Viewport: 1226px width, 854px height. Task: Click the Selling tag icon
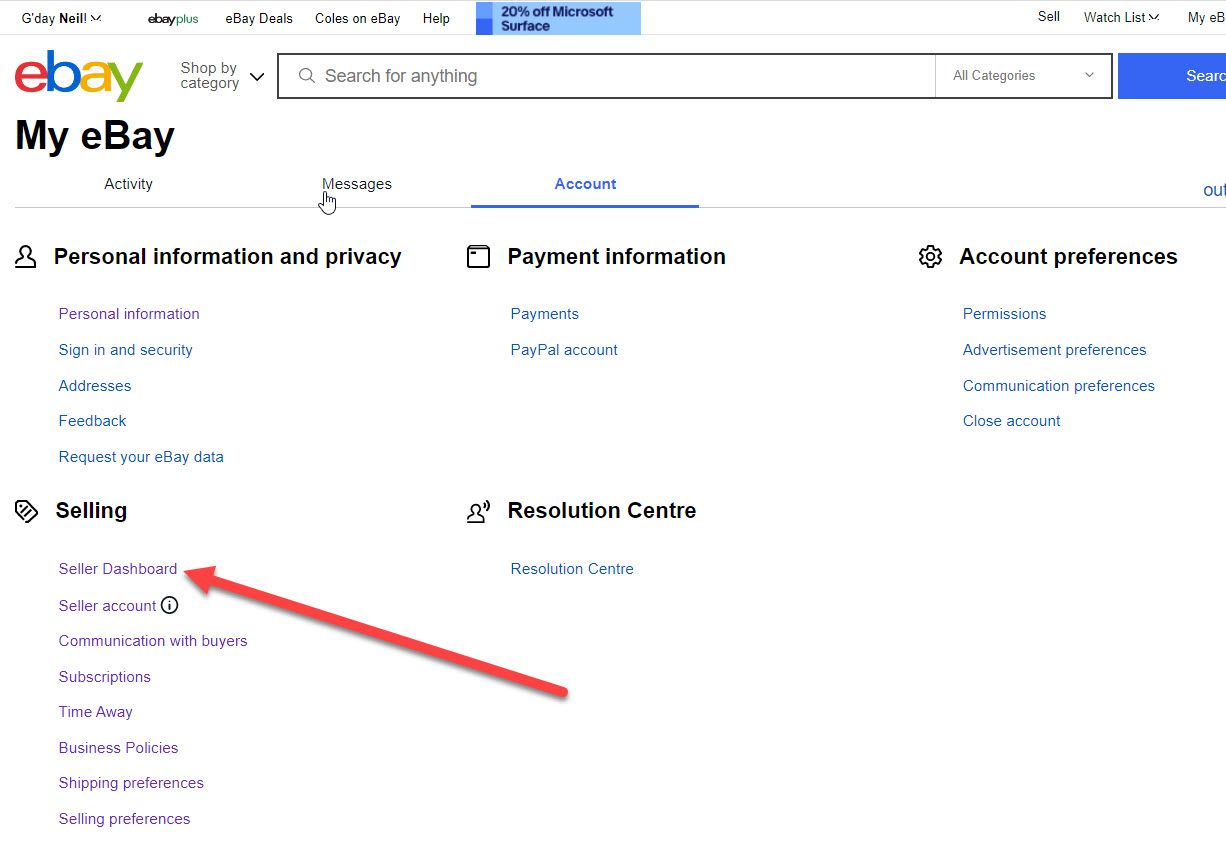click(x=26, y=511)
